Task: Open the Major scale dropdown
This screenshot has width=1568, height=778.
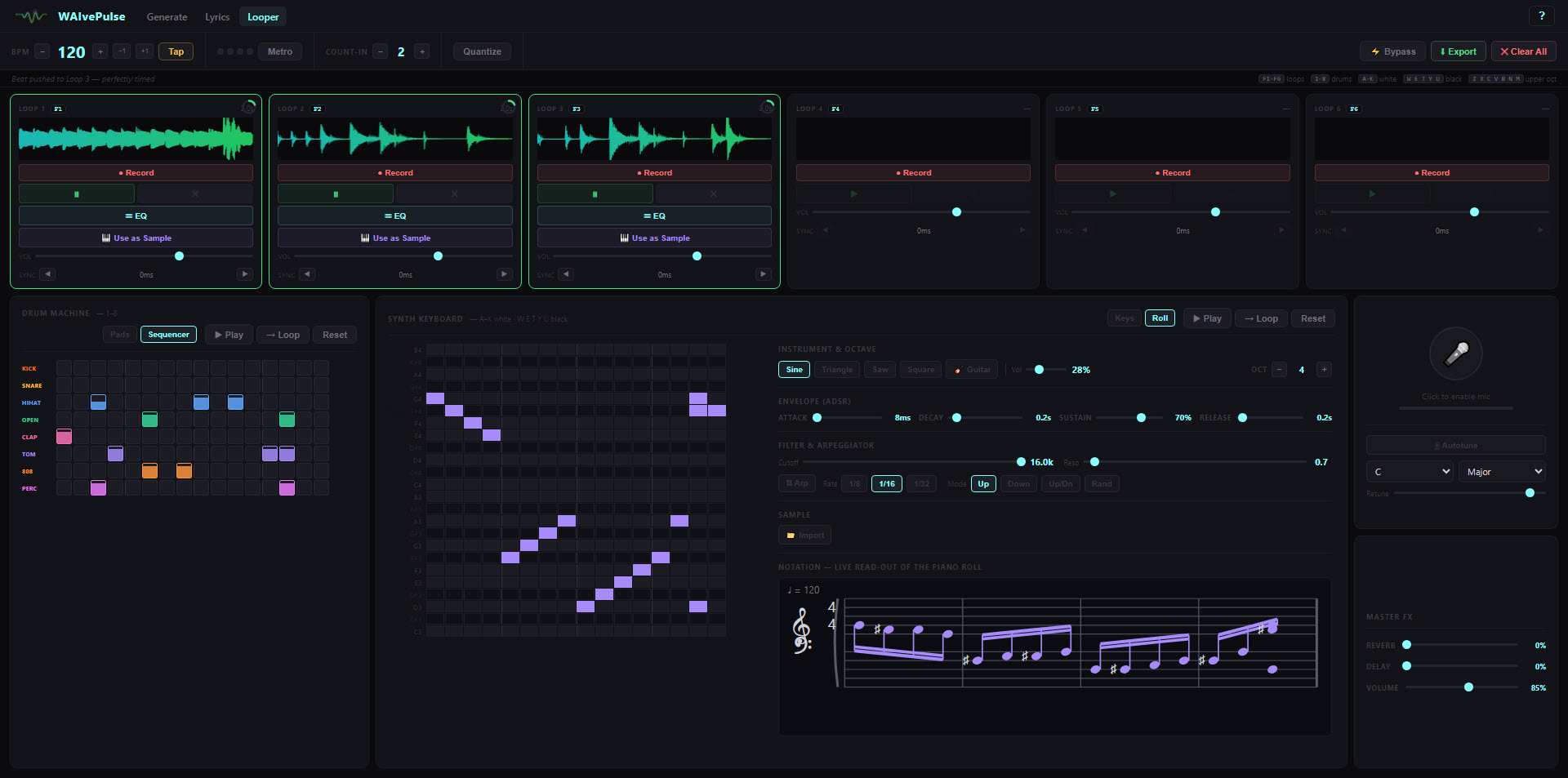Action: [x=1503, y=472]
